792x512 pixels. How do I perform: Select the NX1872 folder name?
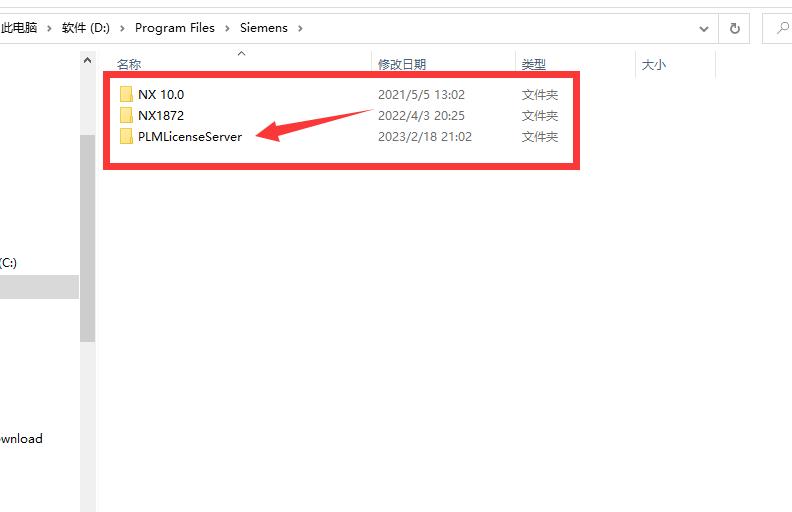pyautogui.click(x=161, y=116)
